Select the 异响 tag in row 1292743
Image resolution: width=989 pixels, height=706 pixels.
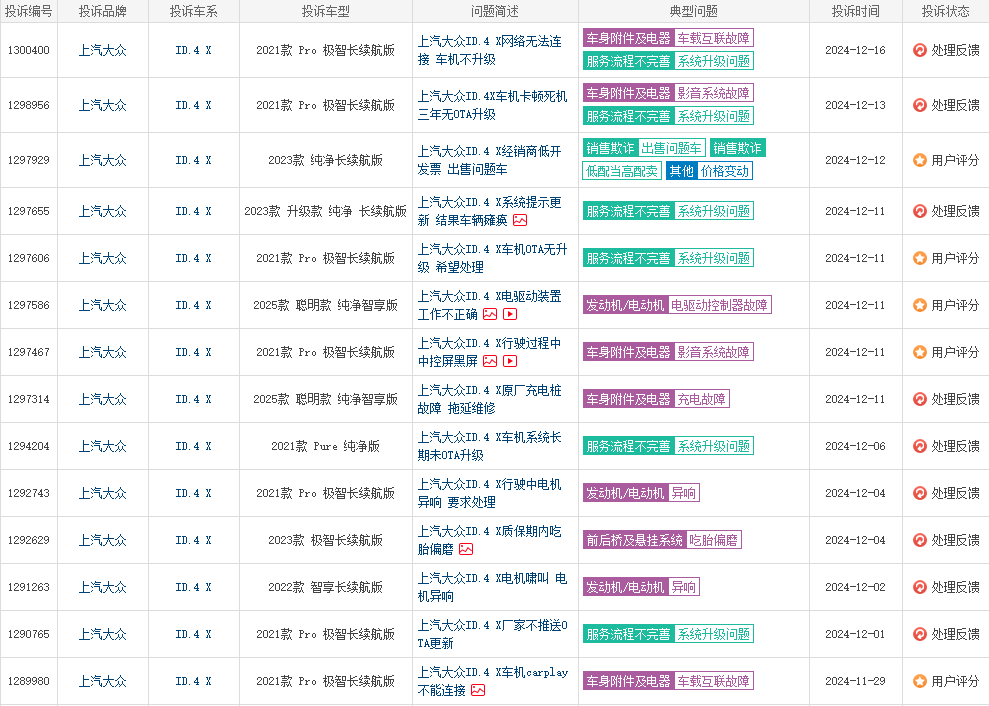(684, 493)
